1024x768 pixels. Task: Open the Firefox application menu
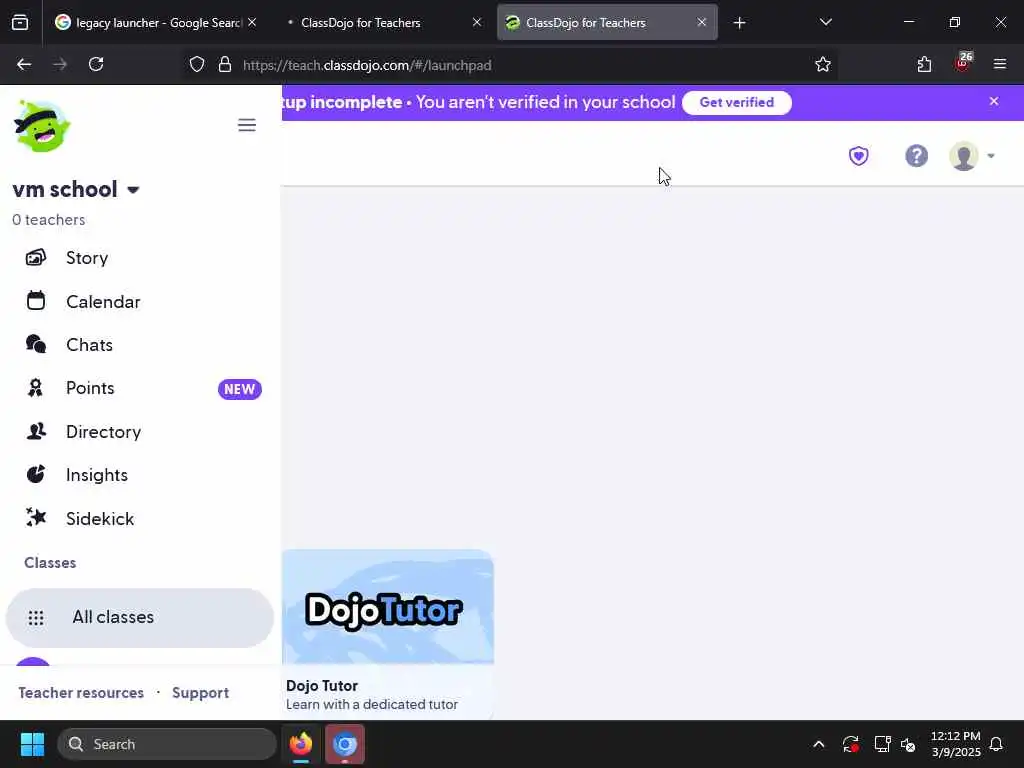[1000, 64]
